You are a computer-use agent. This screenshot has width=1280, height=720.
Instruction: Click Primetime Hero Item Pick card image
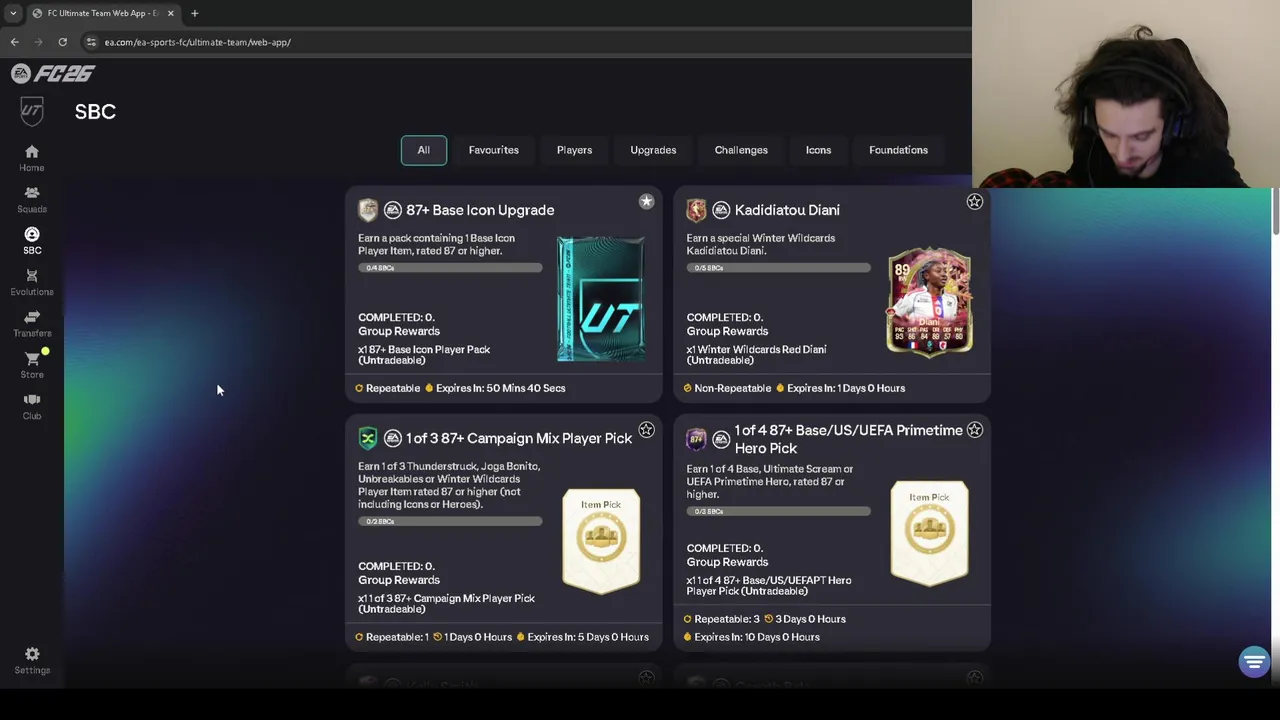pos(929,533)
